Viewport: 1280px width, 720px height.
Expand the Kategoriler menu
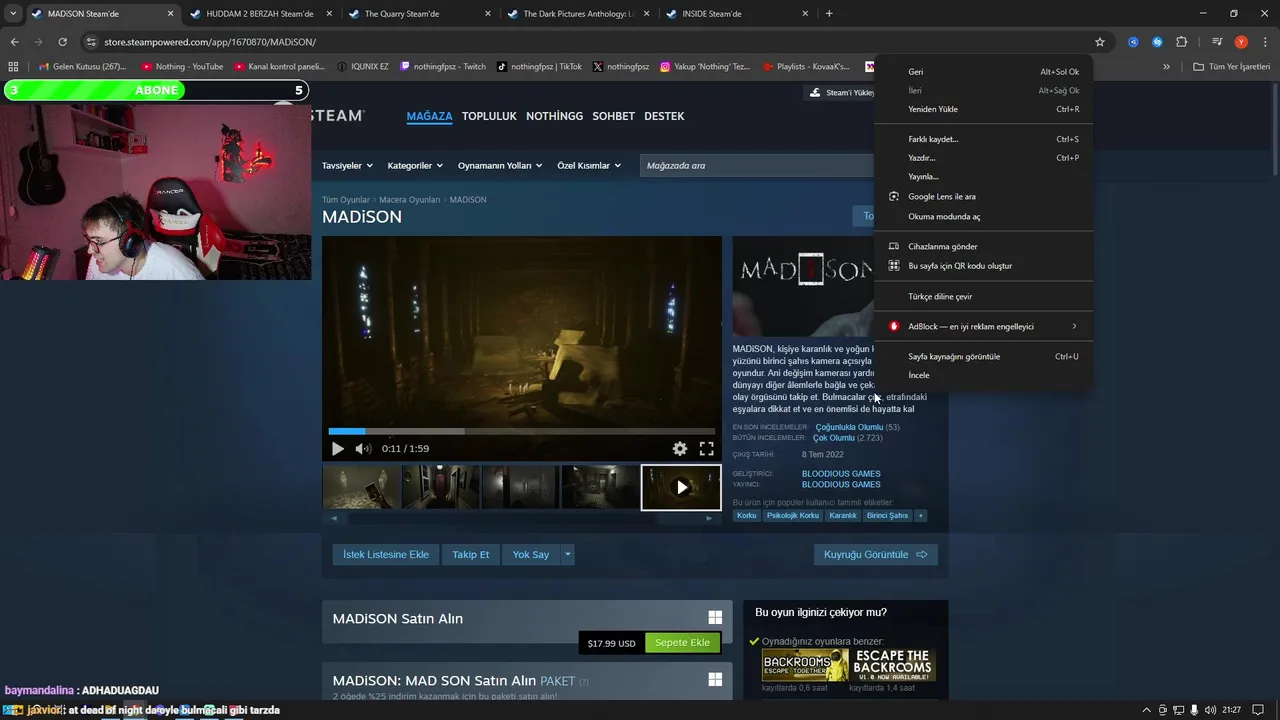415,166
